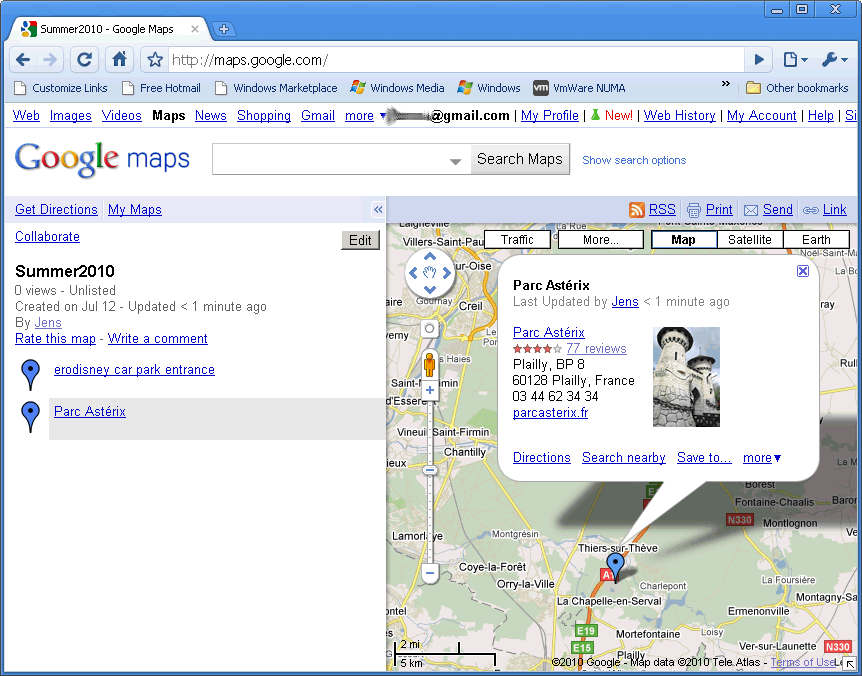Screen dimensions: 862x676
Task: Open the Other bookmarks folder
Action: (797, 88)
